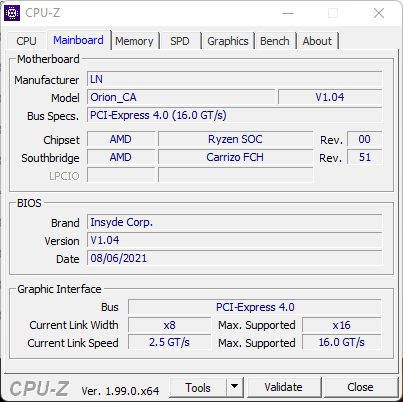Open the Memory tab

(x=134, y=41)
